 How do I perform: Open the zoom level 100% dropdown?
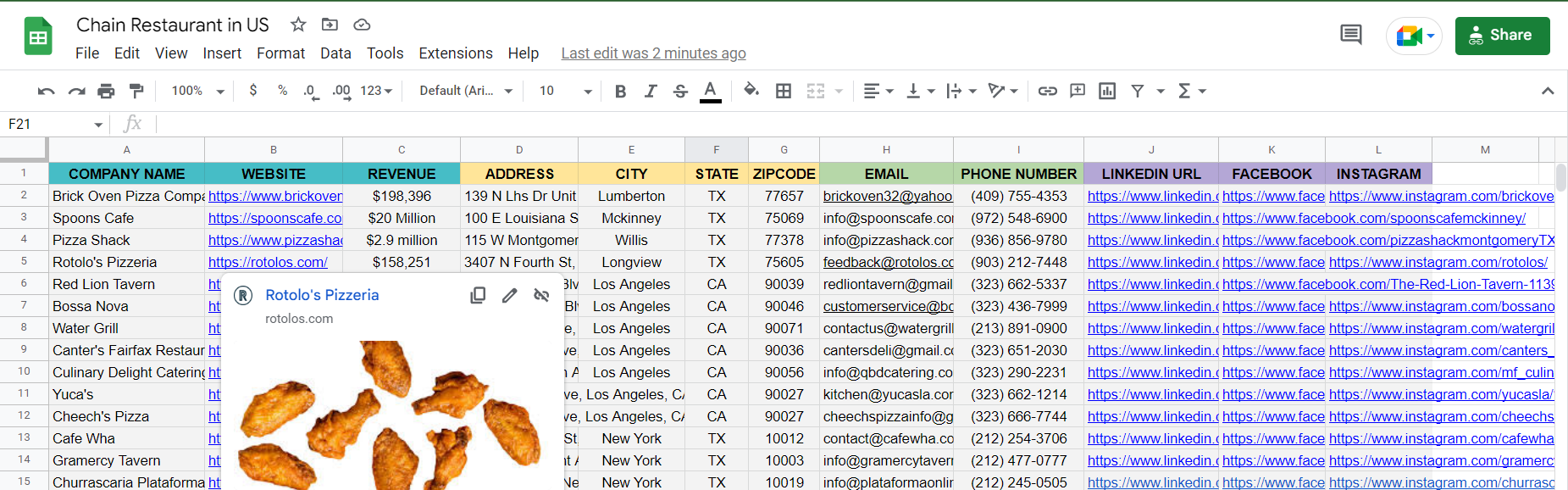[x=197, y=91]
